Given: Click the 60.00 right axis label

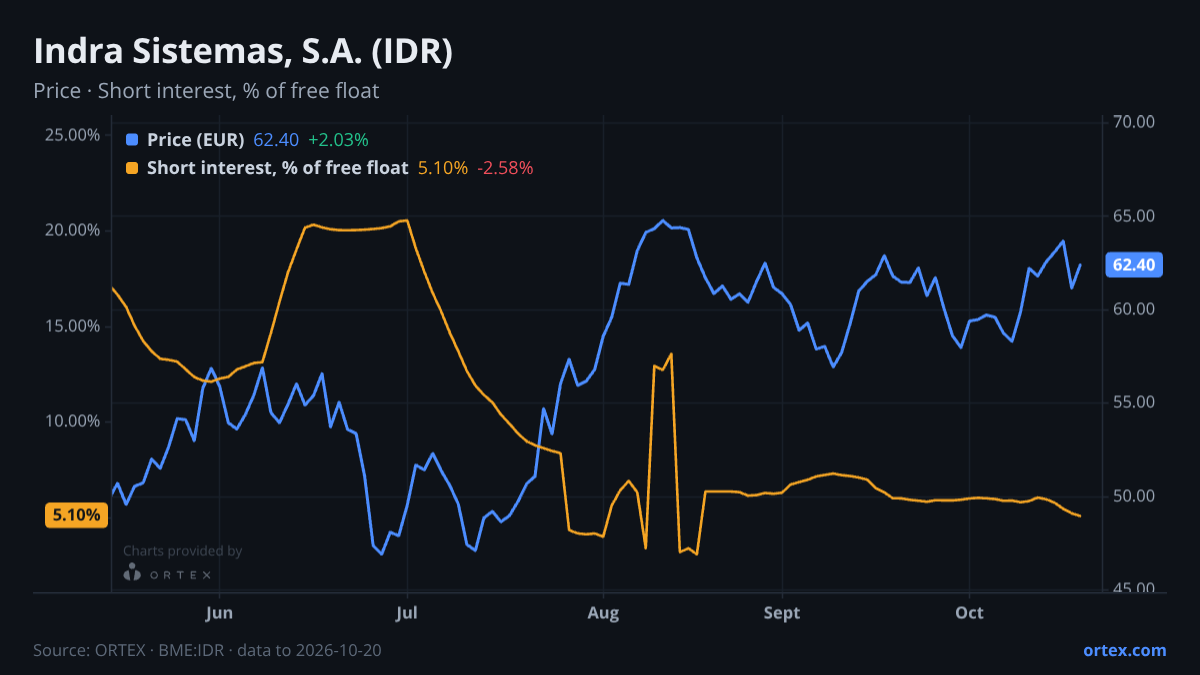Looking at the screenshot, I should coord(1134,309).
